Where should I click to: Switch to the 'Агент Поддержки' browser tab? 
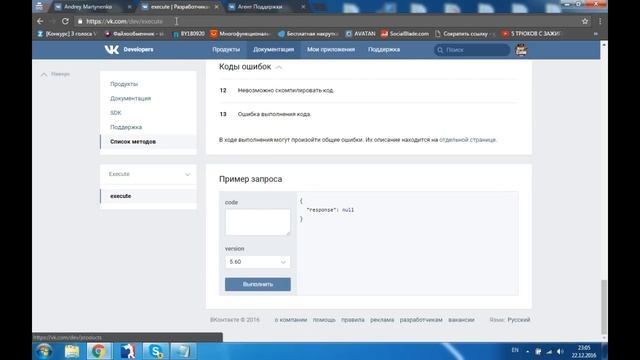pyautogui.click(x=259, y=7)
